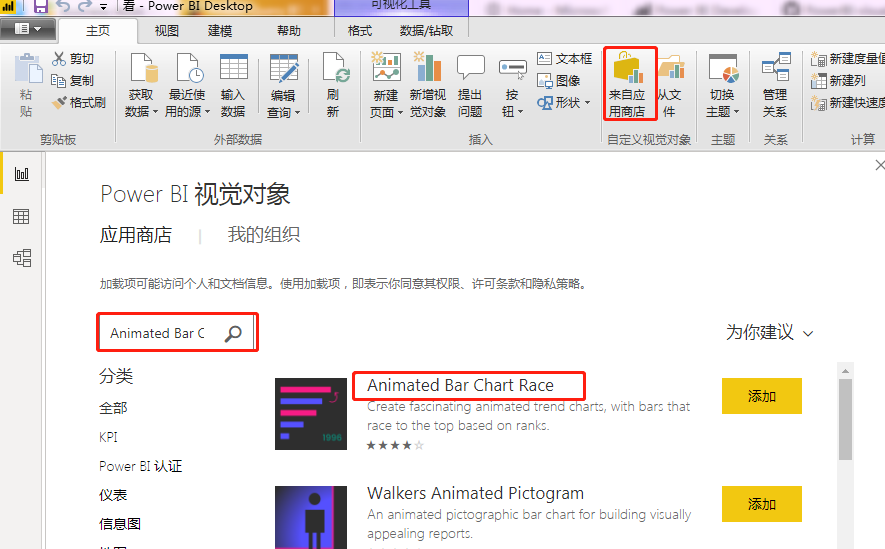Click the Save icon in title bar
Image resolution: width=885 pixels, height=549 pixels.
click(x=41, y=6)
